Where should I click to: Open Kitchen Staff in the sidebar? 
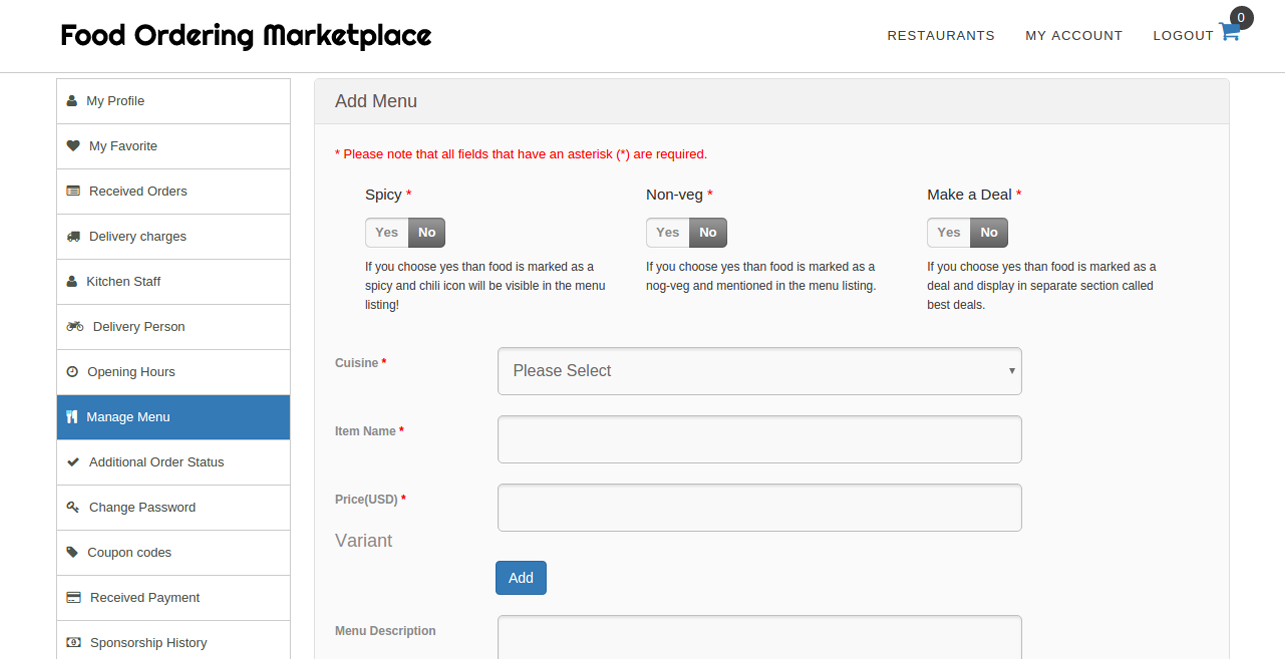(x=123, y=282)
